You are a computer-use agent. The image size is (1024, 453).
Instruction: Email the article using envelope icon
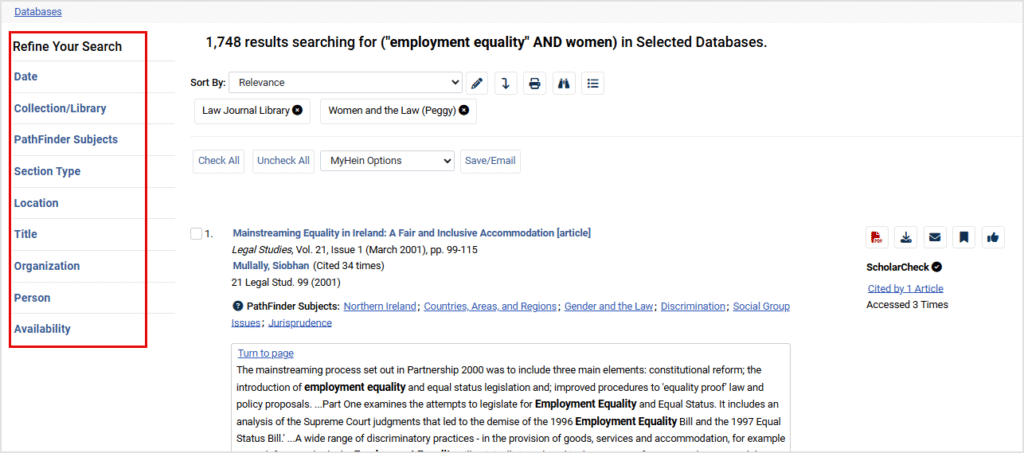coord(935,237)
